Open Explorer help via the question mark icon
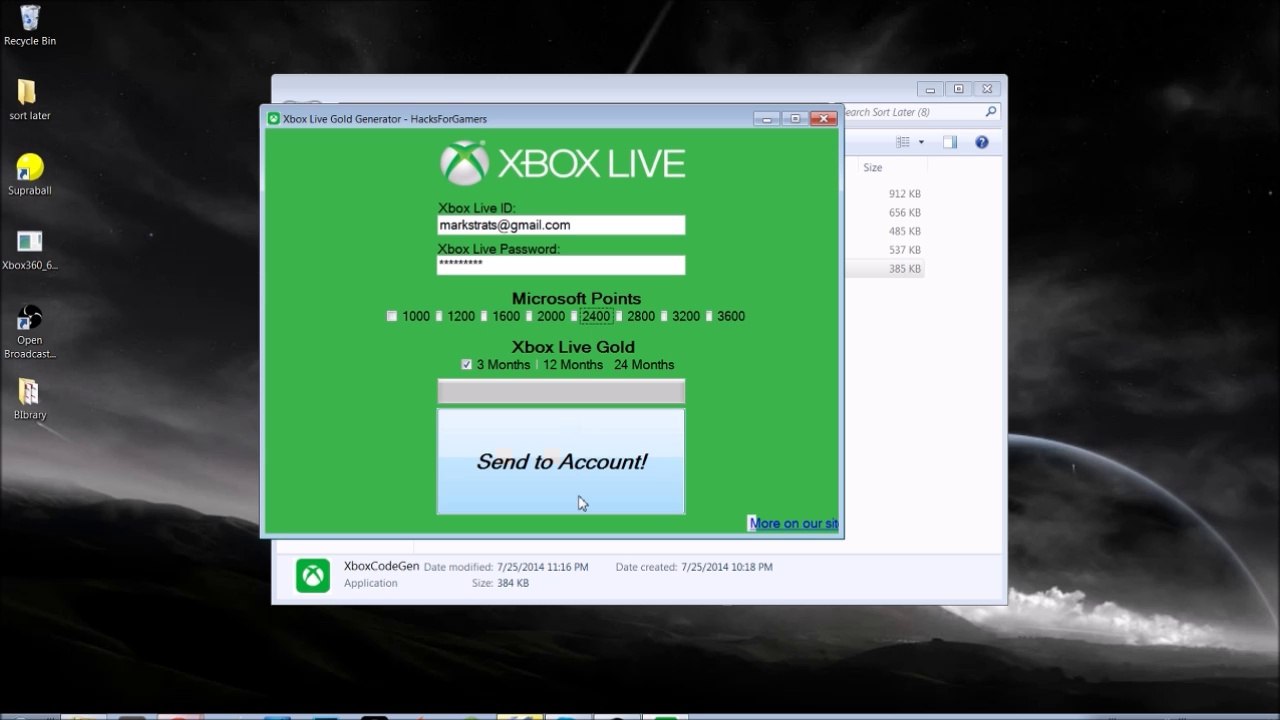The width and height of the screenshot is (1280, 720). pyautogui.click(x=982, y=142)
